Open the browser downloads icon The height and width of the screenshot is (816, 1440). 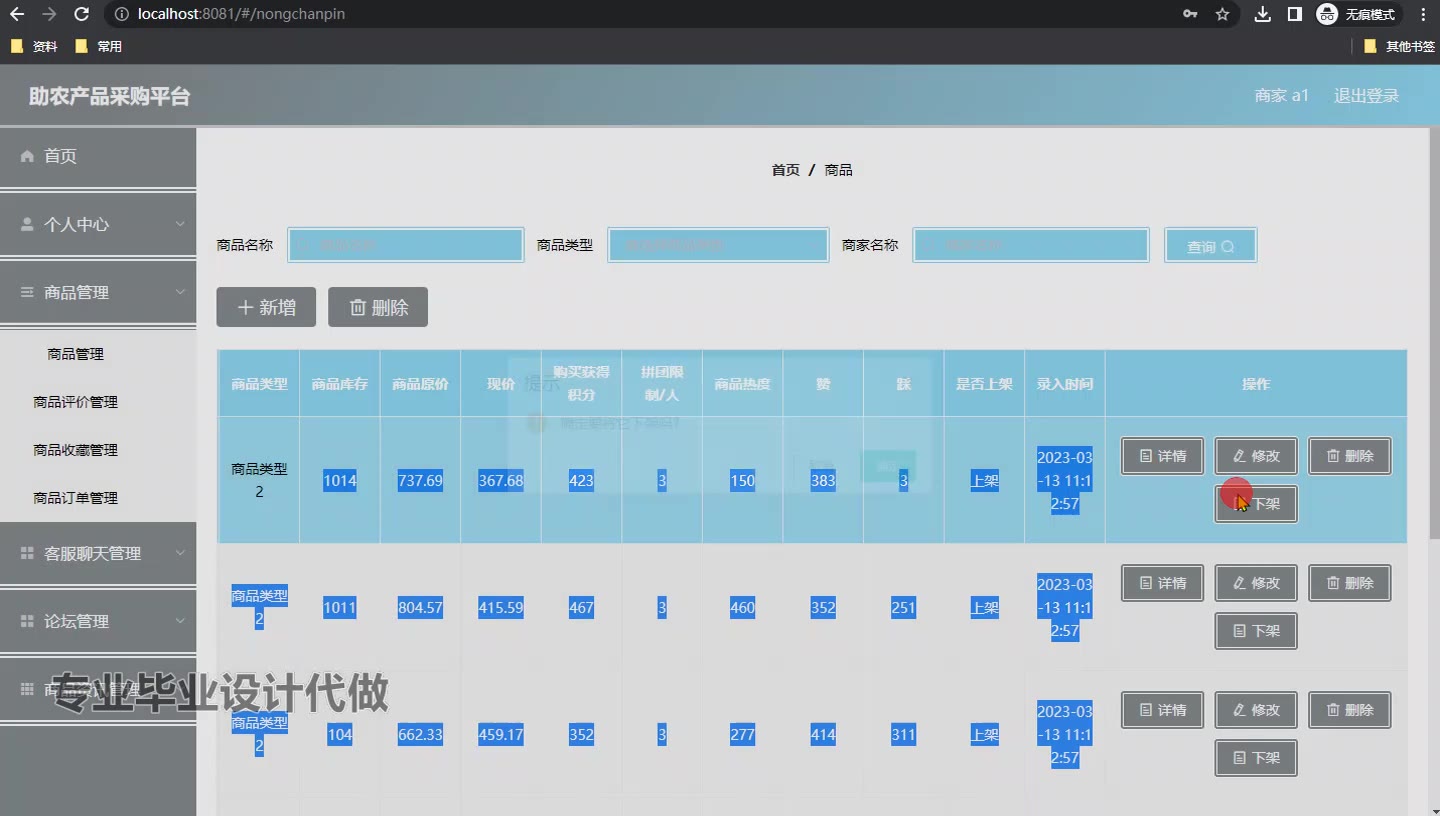[x=1262, y=14]
